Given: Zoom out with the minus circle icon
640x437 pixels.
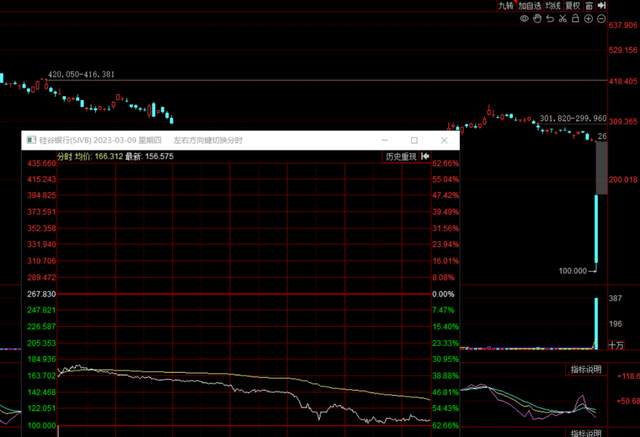Looking at the screenshot, I should (601, 18).
